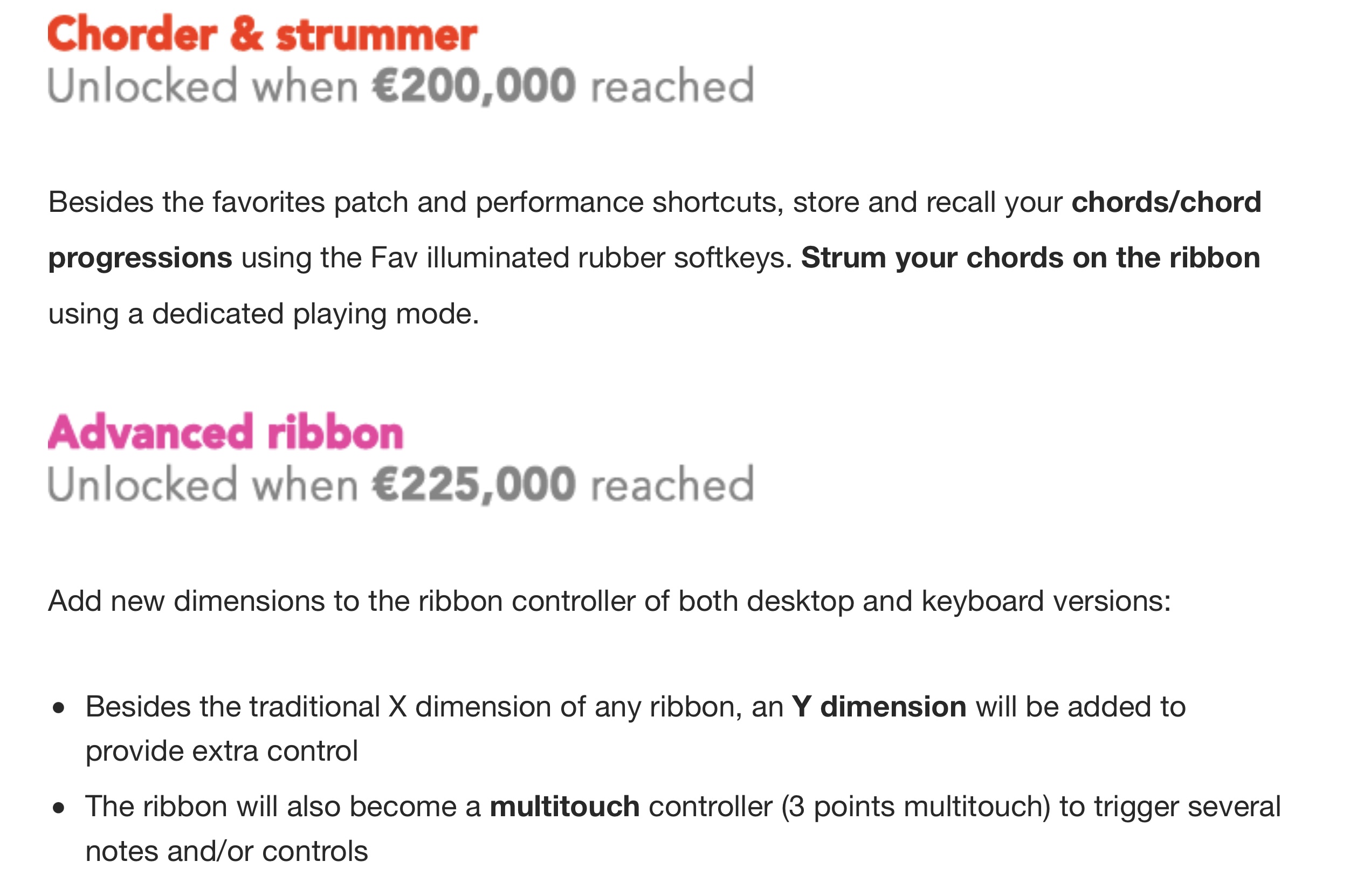Click the "provide extra control" line
The width and height of the screenshot is (1350, 896).
pyautogui.click(x=222, y=751)
